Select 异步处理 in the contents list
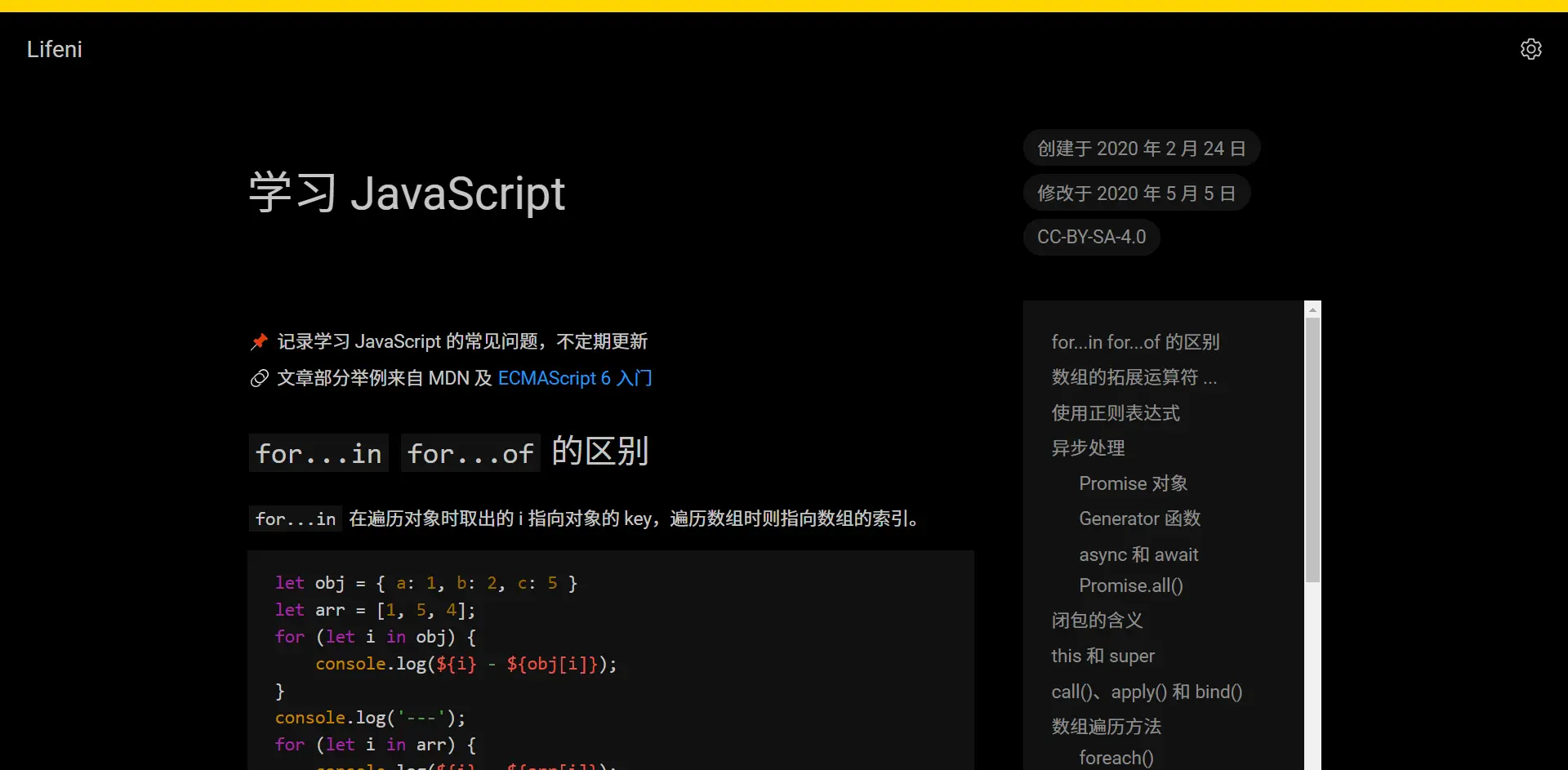1568x770 pixels. 1088,448
